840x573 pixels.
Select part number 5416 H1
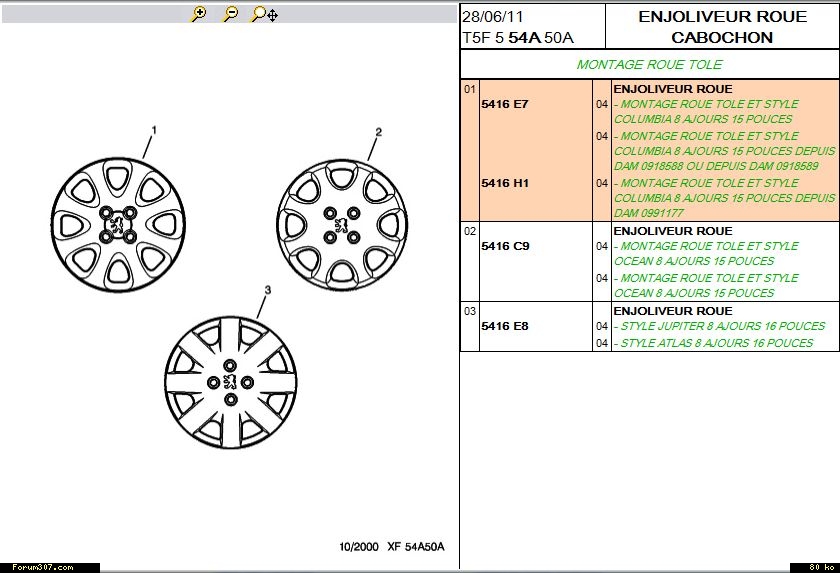[505, 184]
